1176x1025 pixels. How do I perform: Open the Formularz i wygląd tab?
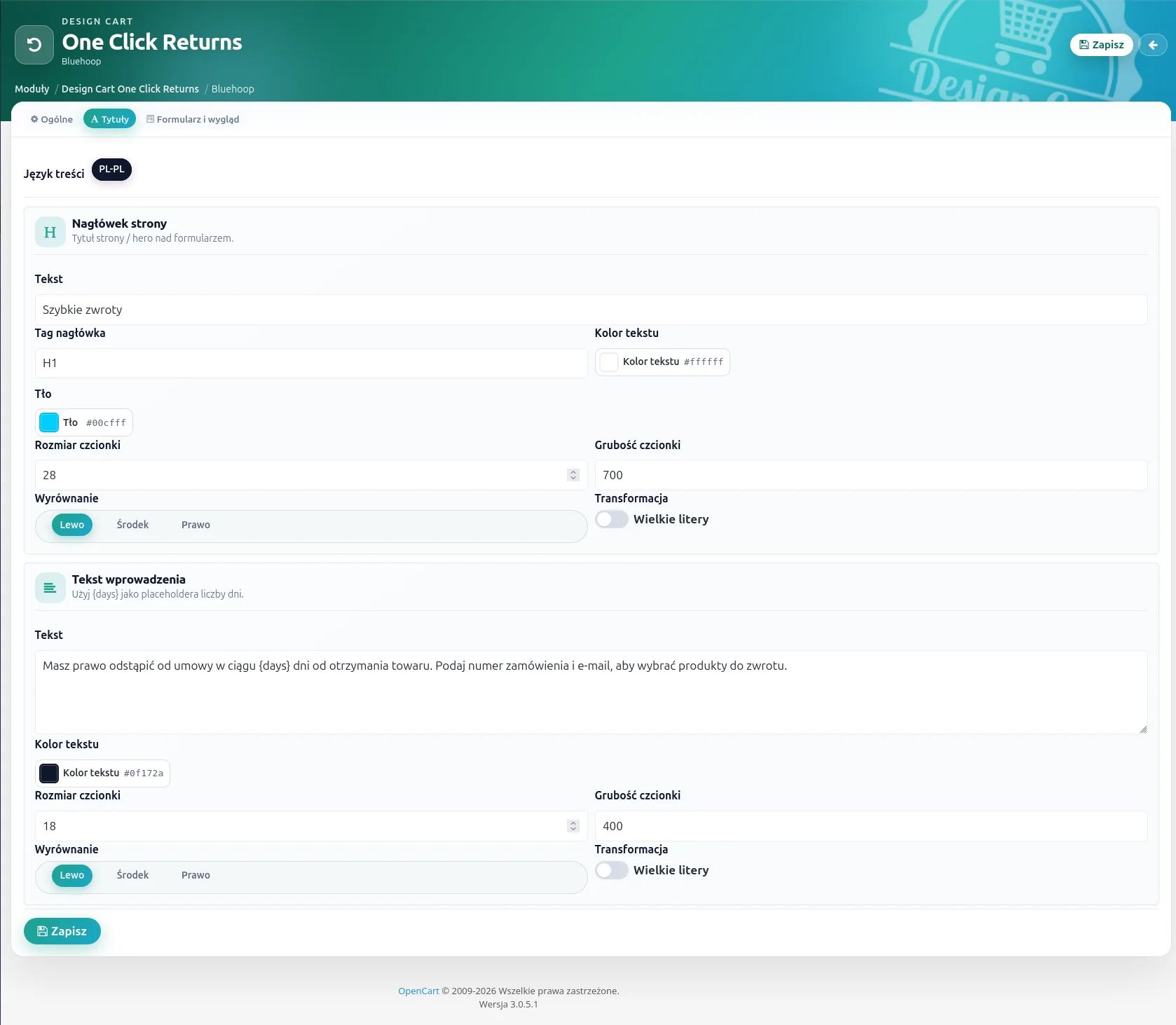point(193,119)
